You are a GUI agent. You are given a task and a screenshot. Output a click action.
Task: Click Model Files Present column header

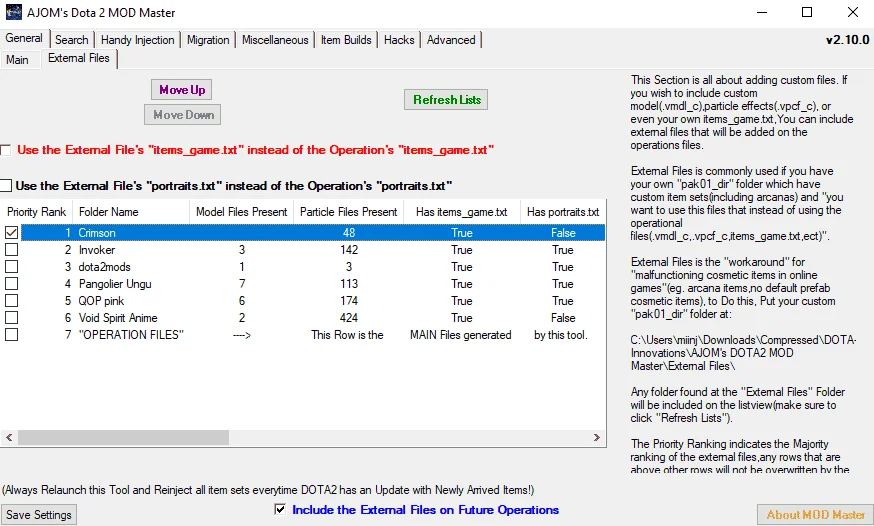(x=241, y=212)
